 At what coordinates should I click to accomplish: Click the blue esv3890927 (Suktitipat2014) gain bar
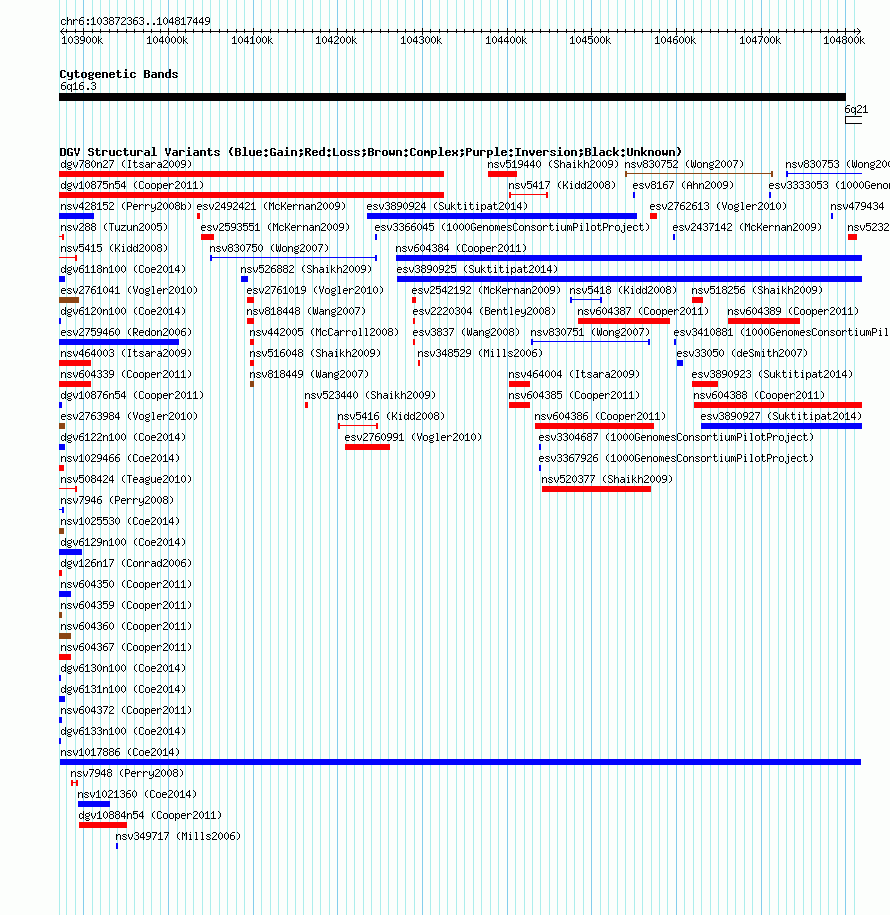click(x=781, y=426)
